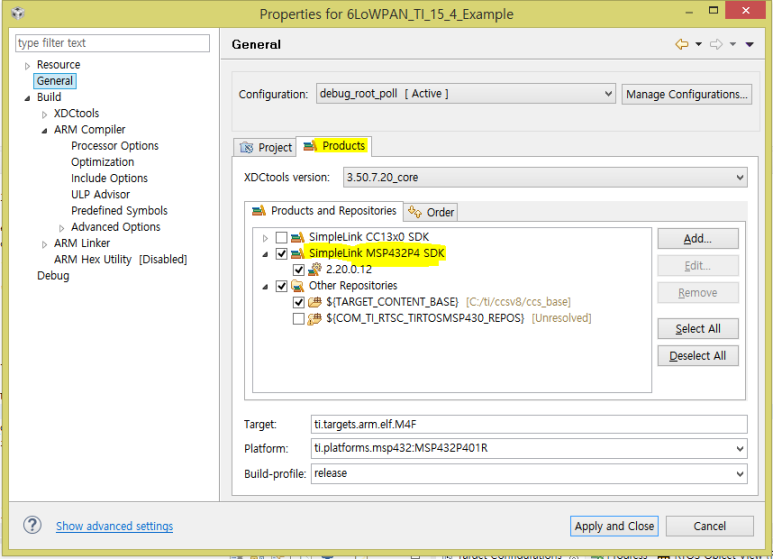Check the COM_TI_RTSC_TIRTOSMSP430_REPOS checkbox

pyautogui.click(x=298, y=319)
